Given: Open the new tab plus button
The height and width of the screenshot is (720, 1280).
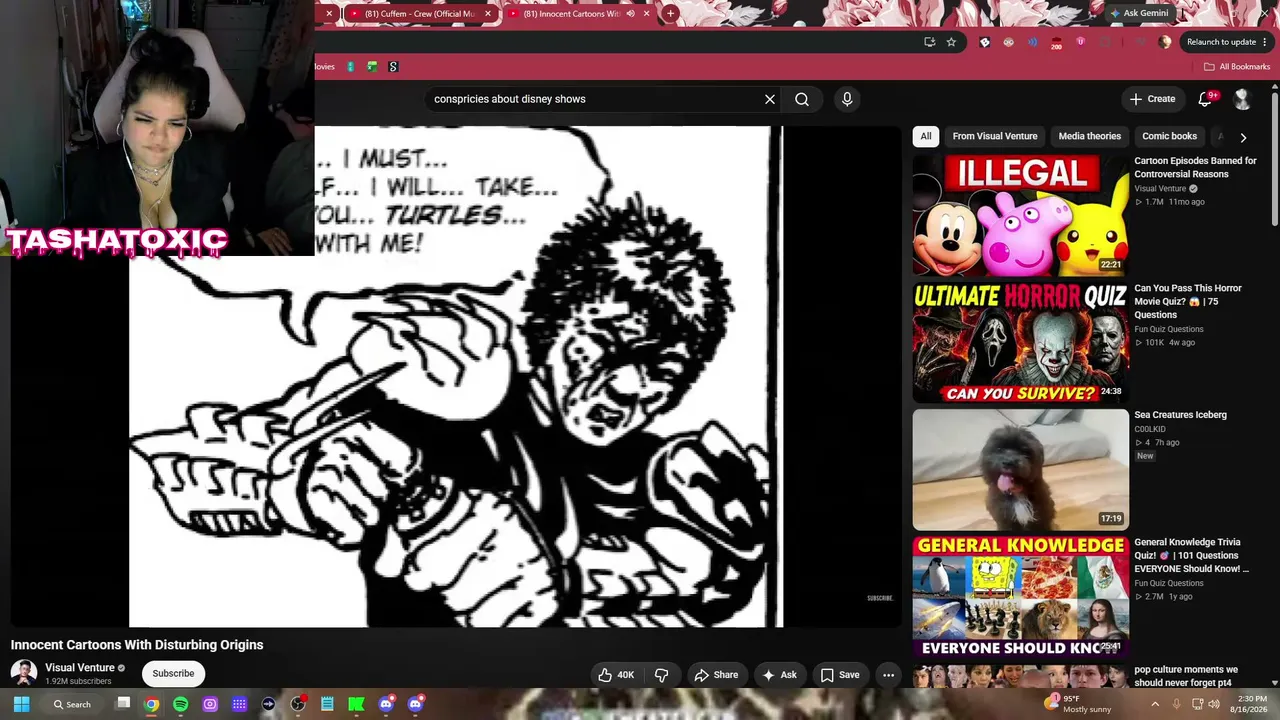Looking at the screenshot, I should click(670, 14).
